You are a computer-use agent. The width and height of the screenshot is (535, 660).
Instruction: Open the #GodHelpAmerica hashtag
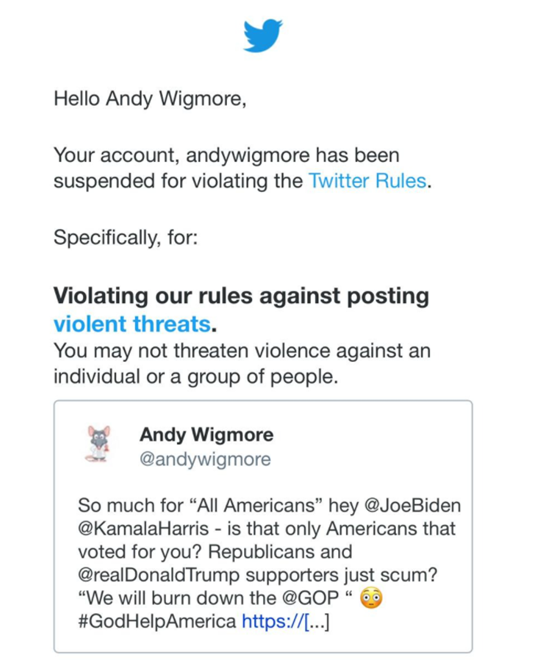coord(157,621)
